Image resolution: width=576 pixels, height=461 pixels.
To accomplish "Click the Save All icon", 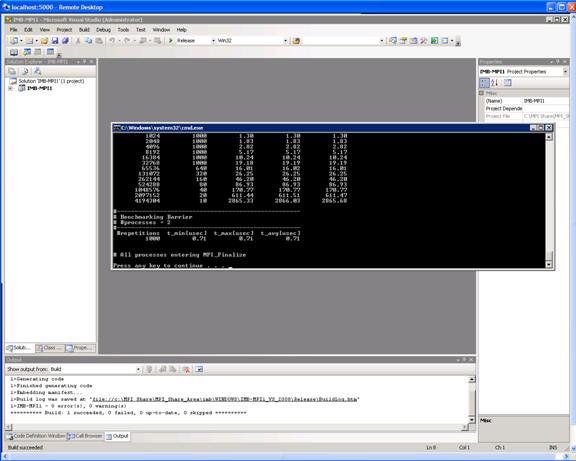I will [x=65, y=40].
